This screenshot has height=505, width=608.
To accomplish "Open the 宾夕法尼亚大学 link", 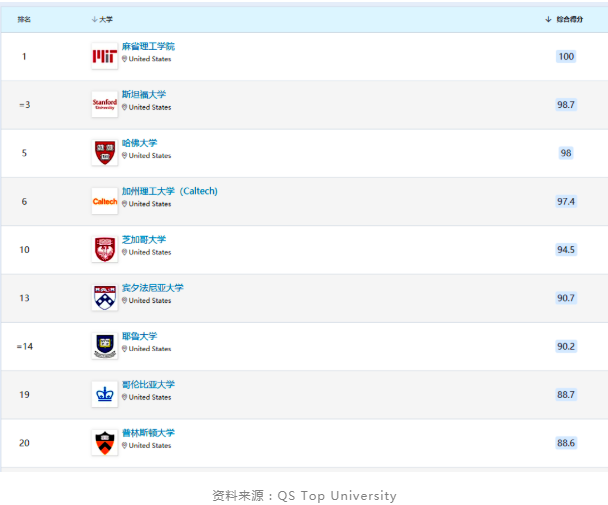I will coord(152,288).
